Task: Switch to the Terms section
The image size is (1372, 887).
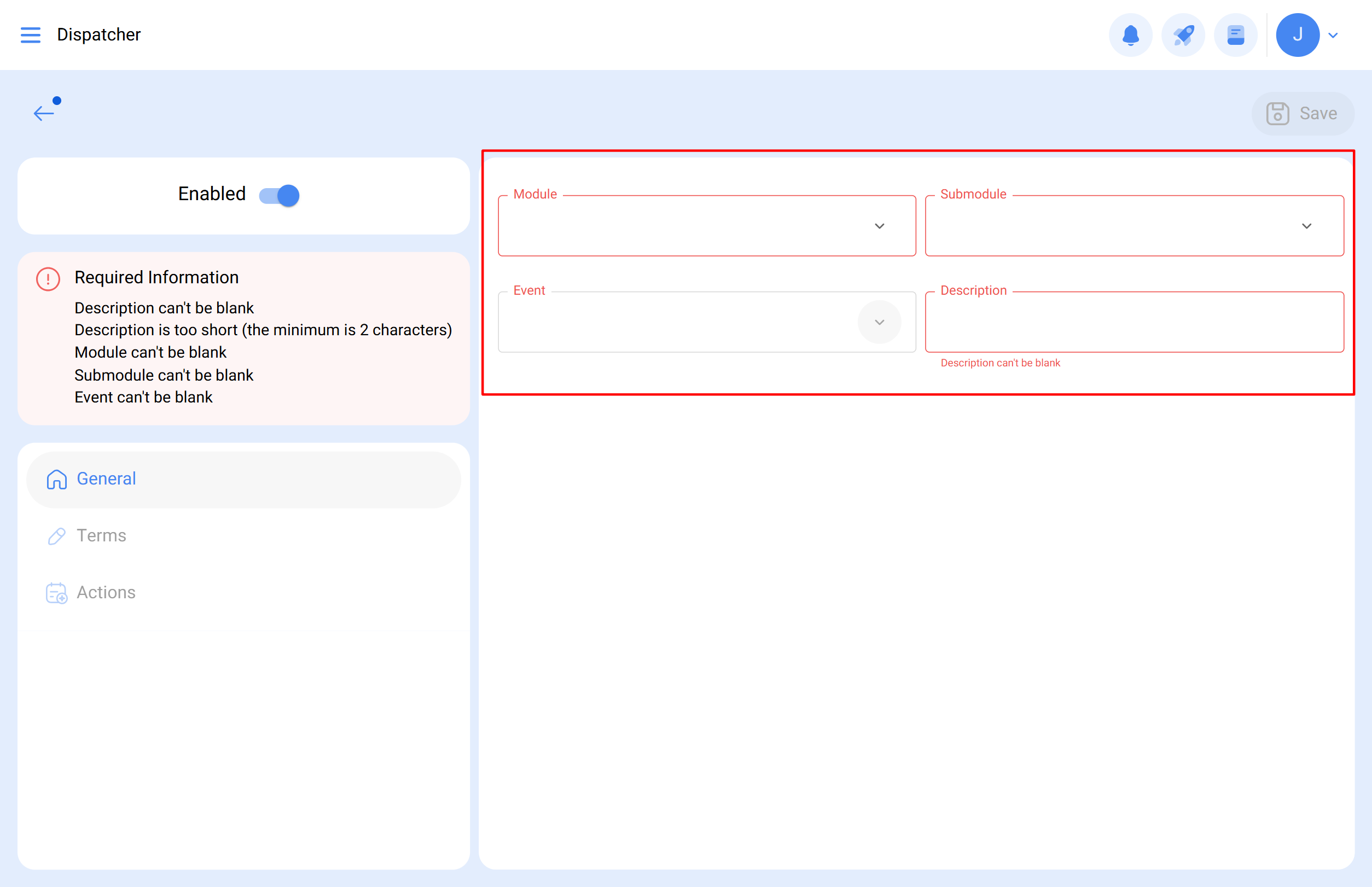Action: (x=101, y=536)
